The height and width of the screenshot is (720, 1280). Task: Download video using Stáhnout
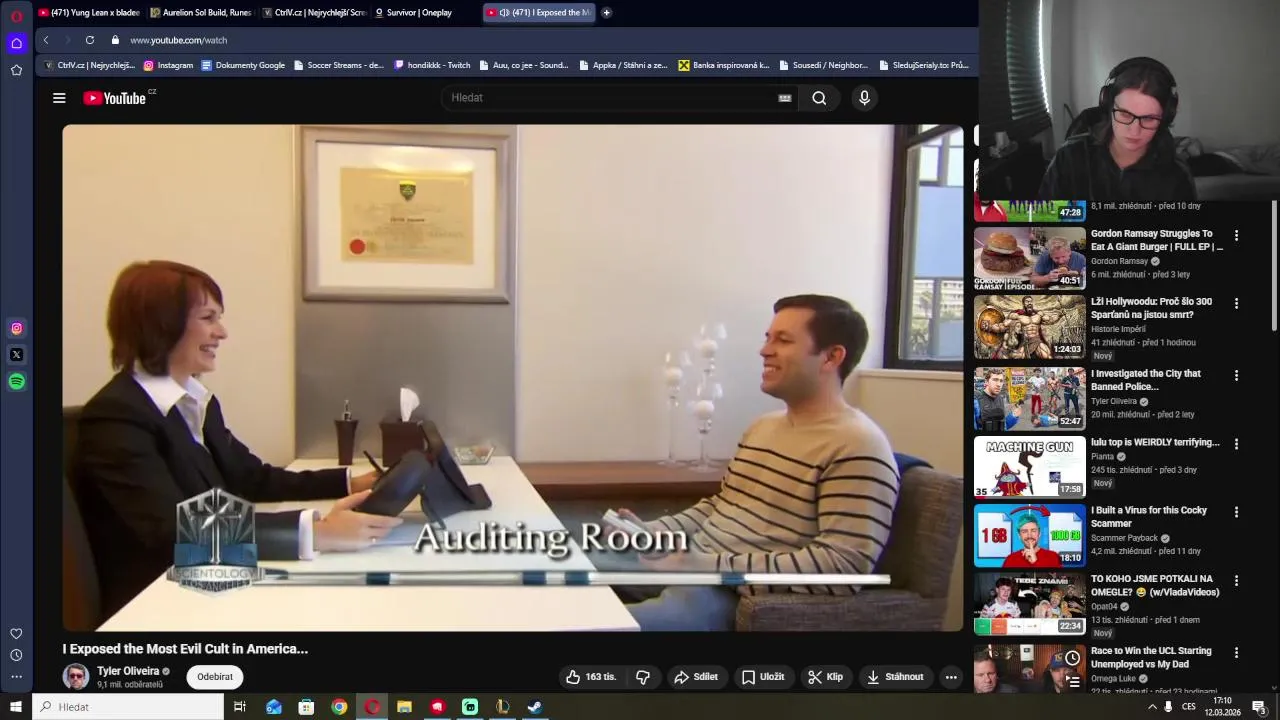[x=895, y=677]
